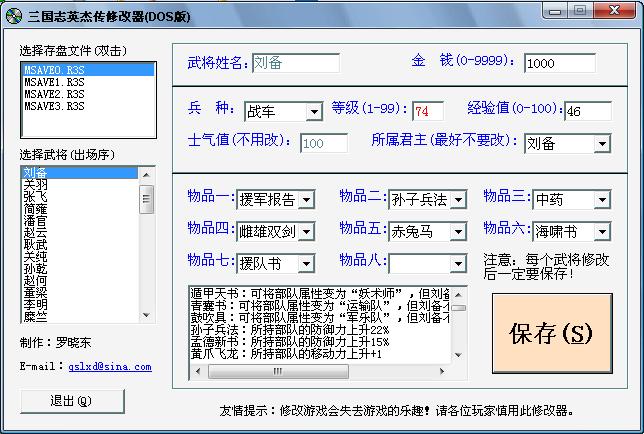Click right arrow of description horizontal scrollbar

[x=442, y=372]
